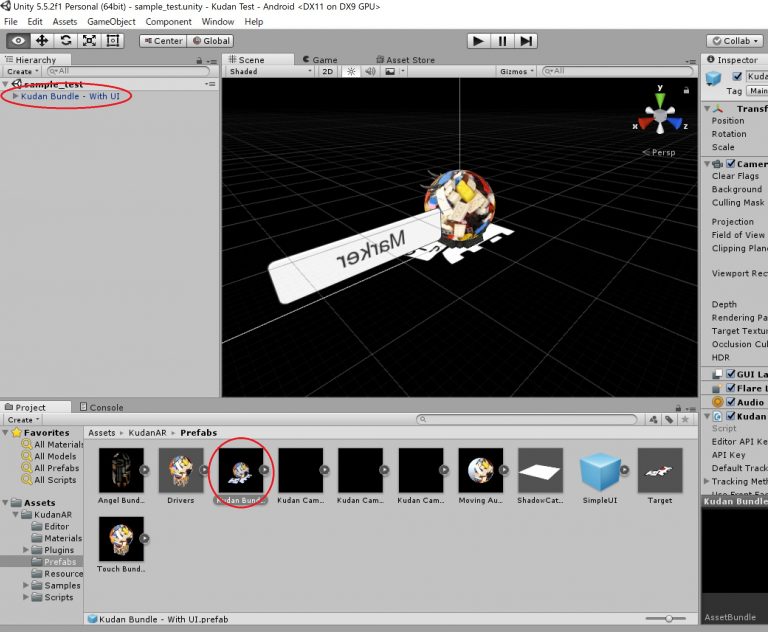
Task: Switch to the Console tab
Action: point(101,407)
